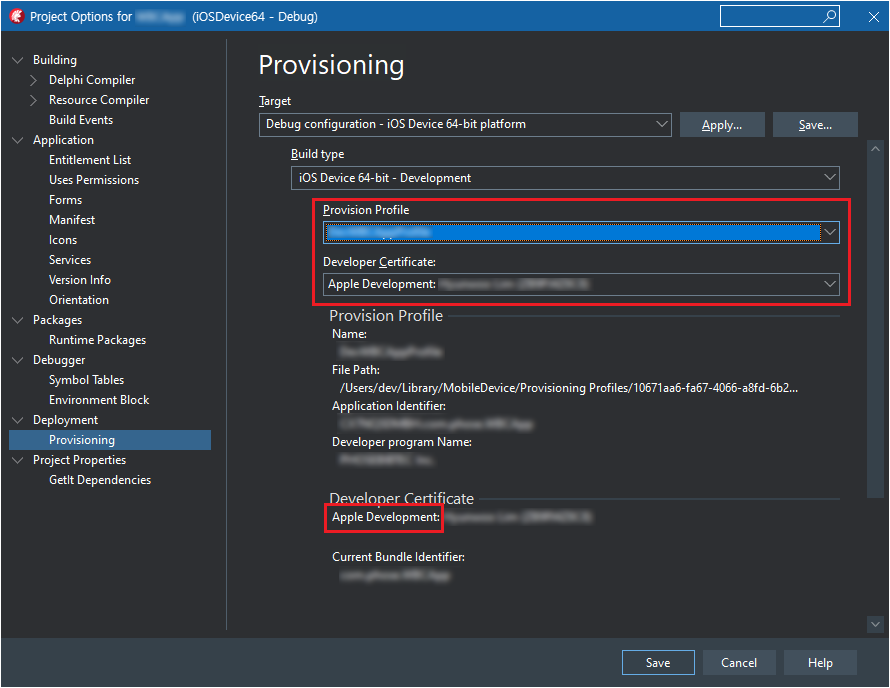Open the Build type dropdown
The width and height of the screenshot is (890, 688).
(565, 178)
